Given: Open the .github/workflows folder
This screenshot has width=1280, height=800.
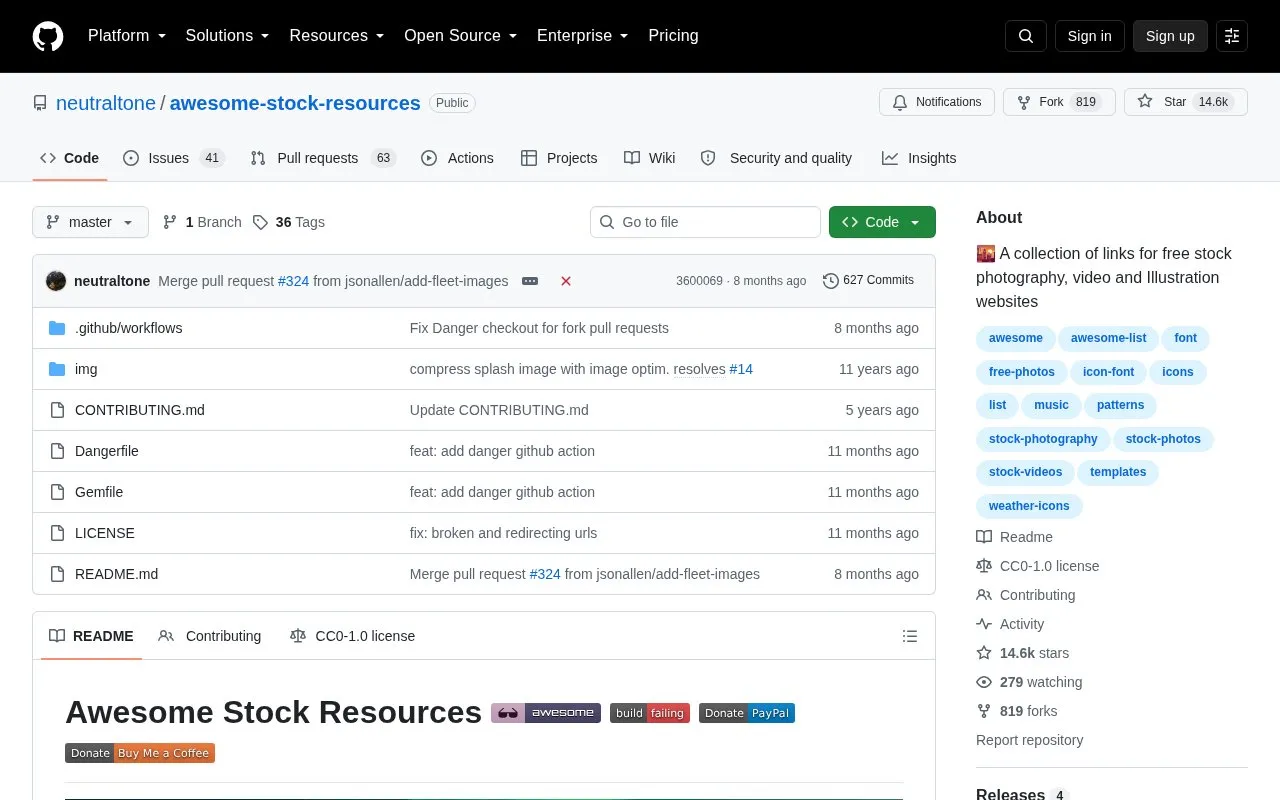Looking at the screenshot, I should (128, 328).
